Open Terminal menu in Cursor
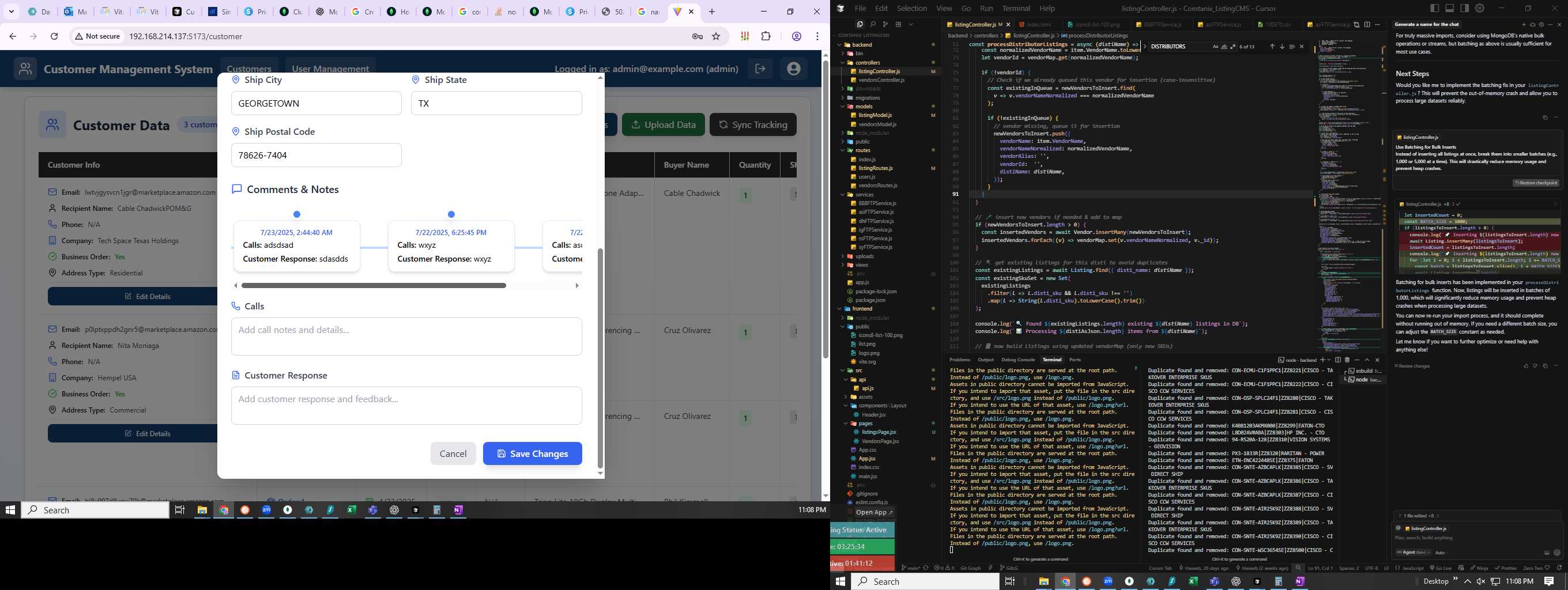Viewport: 1568px width, 590px height. pos(1016,9)
